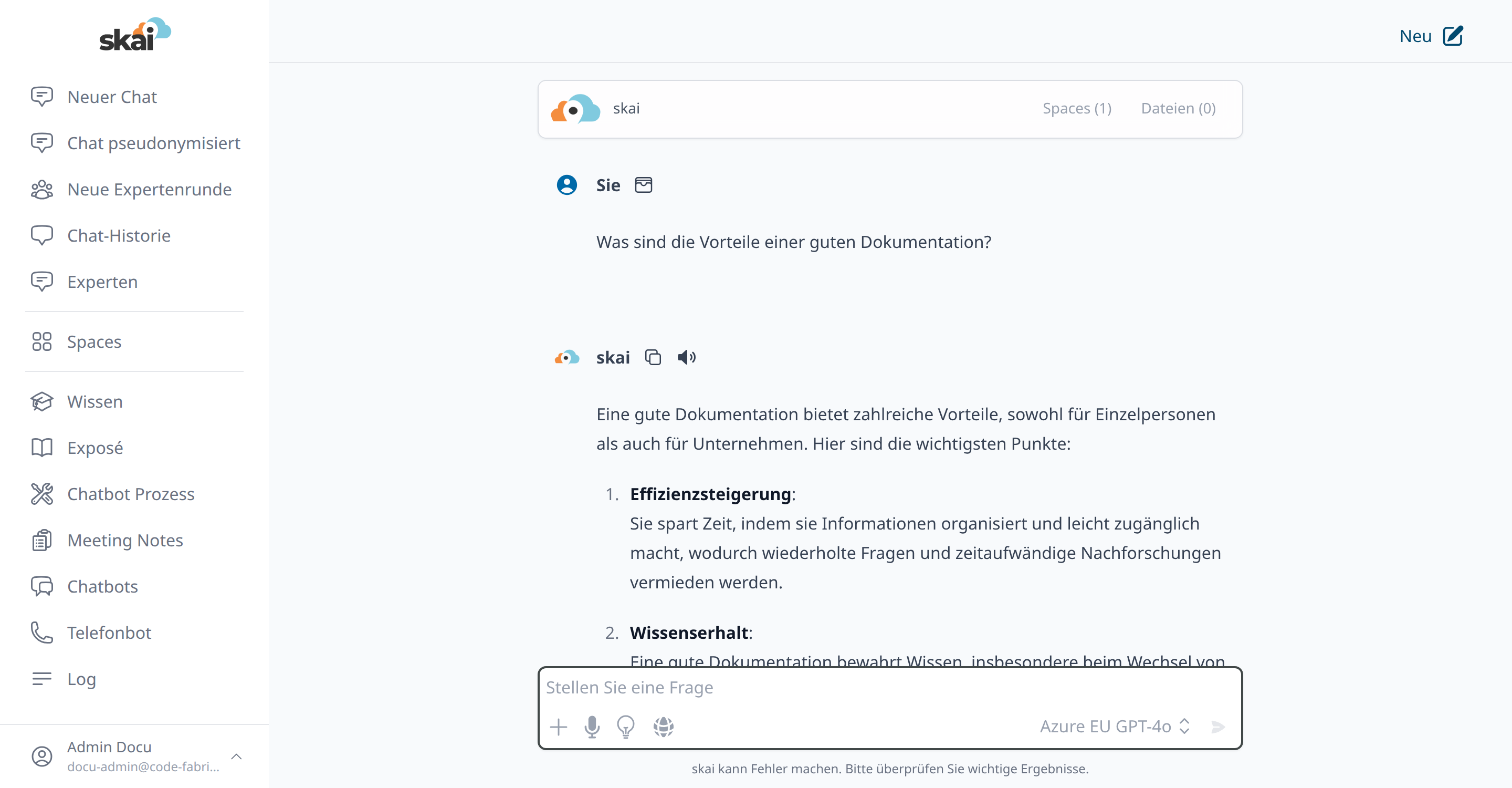Viewport: 1512px width, 788px height.
Task: Click the small skai avatar beside the answer
Action: pyautogui.click(x=566, y=357)
